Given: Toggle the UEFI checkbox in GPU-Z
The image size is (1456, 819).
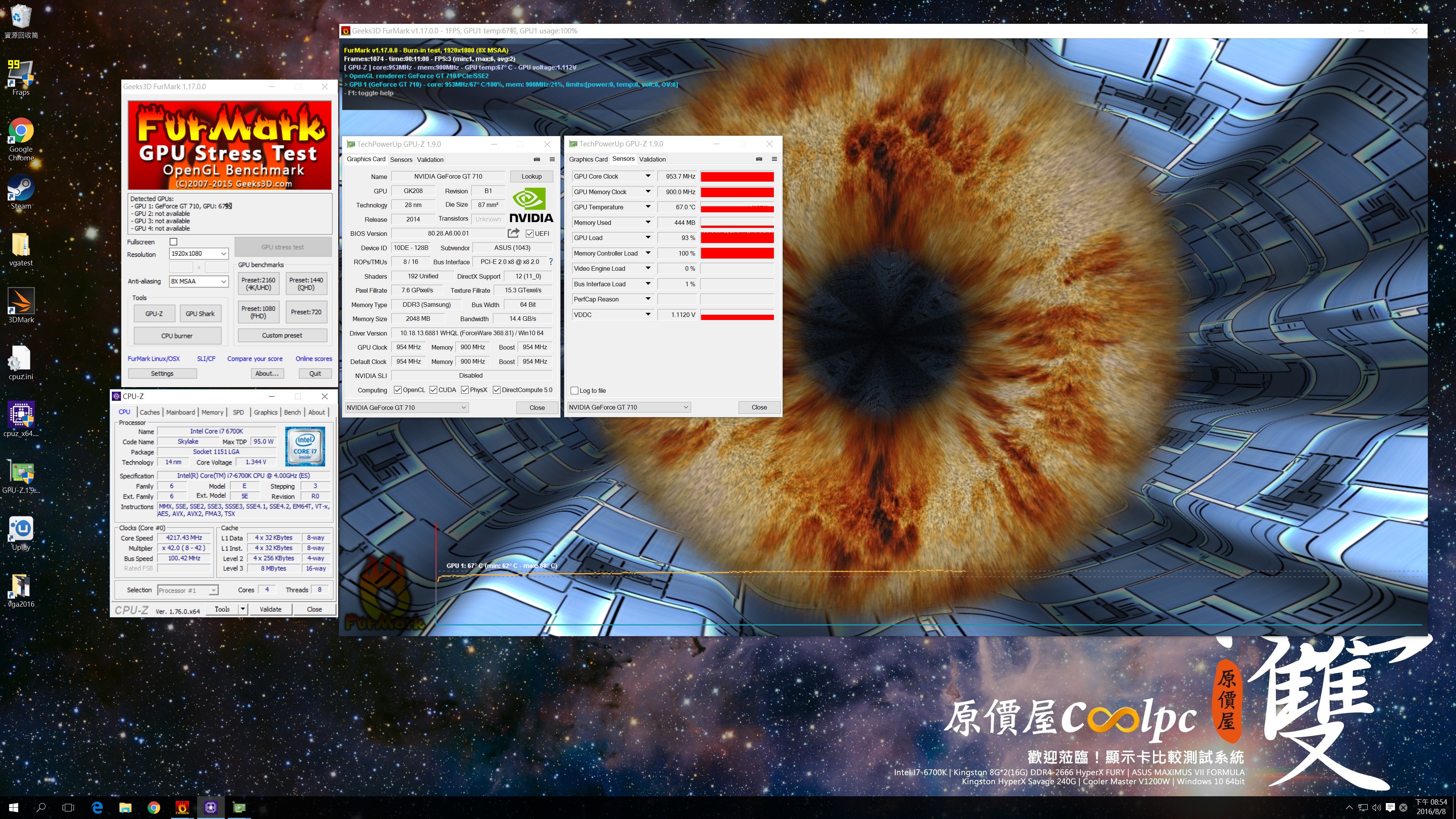Looking at the screenshot, I should pos(530,234).
